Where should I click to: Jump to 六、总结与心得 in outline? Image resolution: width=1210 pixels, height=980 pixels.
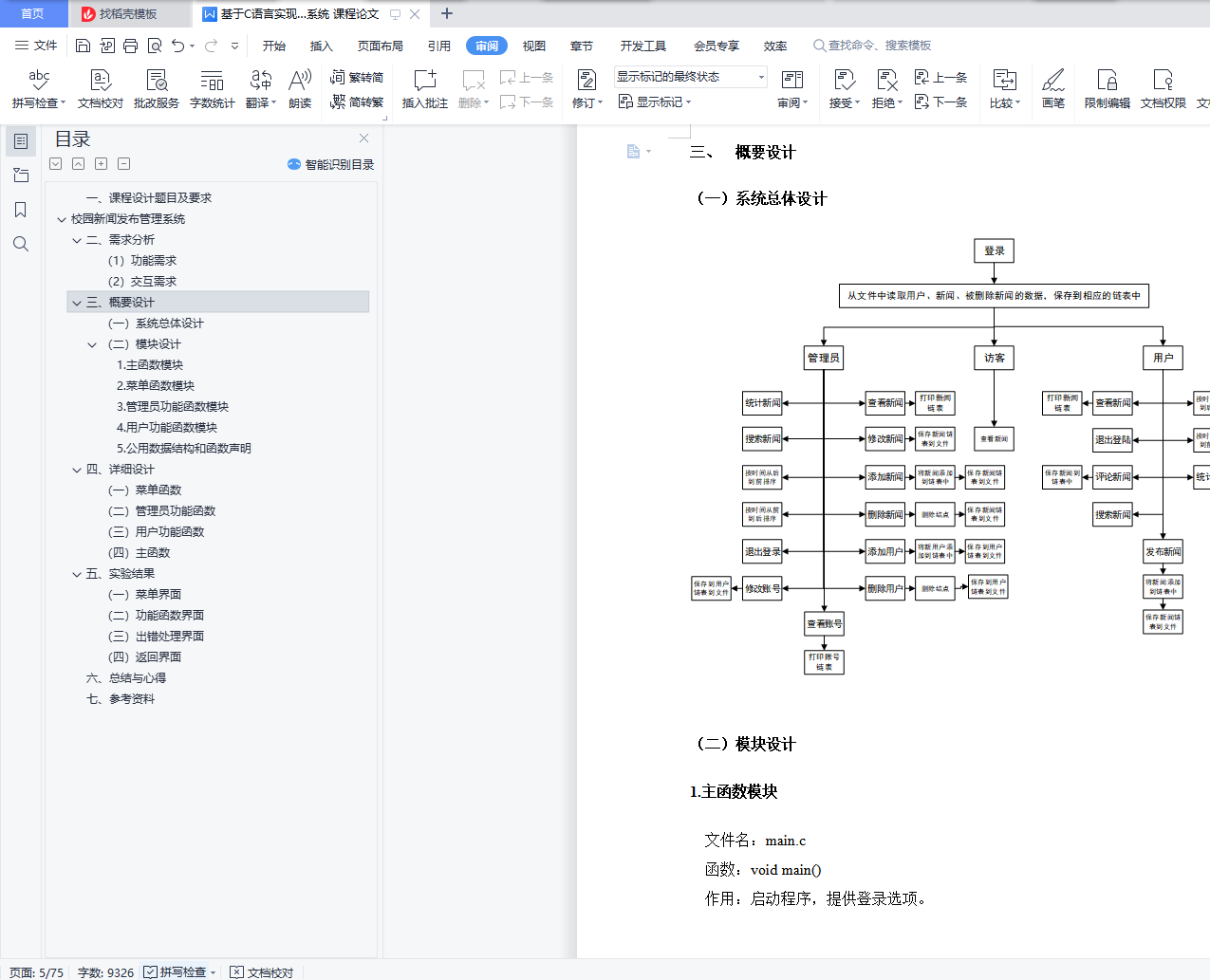point(126,678)
